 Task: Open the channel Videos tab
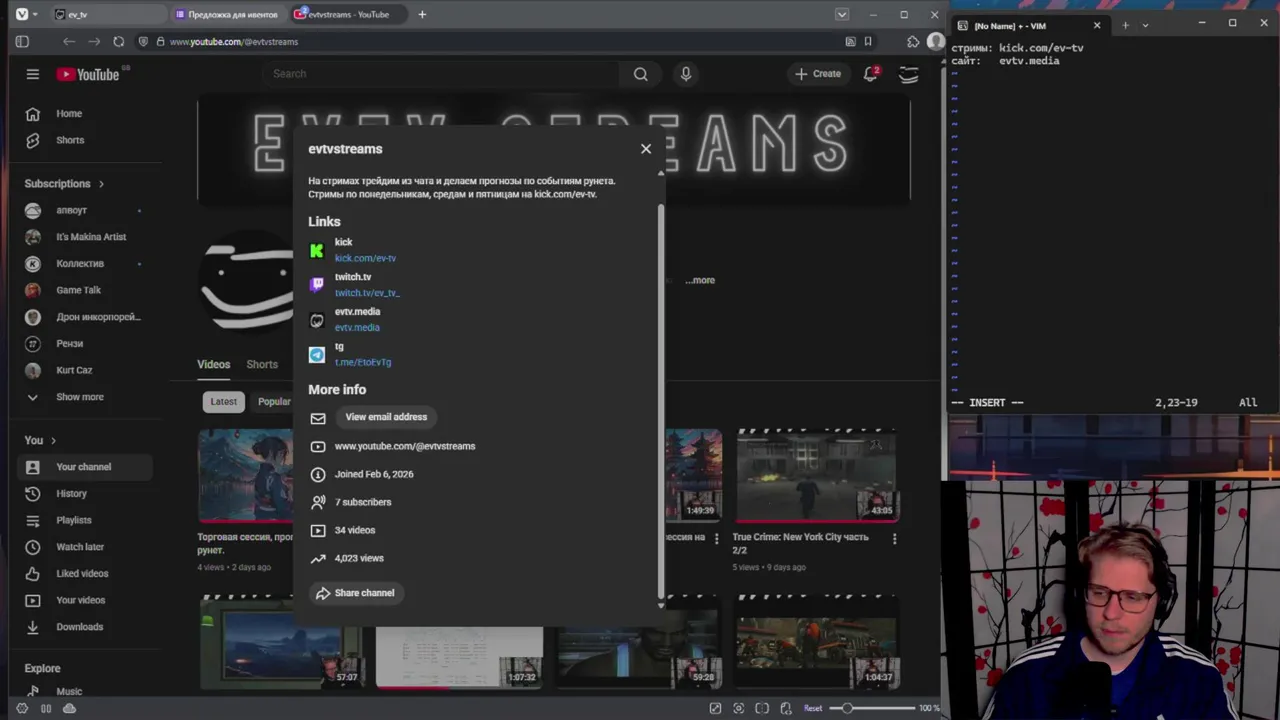213,365
